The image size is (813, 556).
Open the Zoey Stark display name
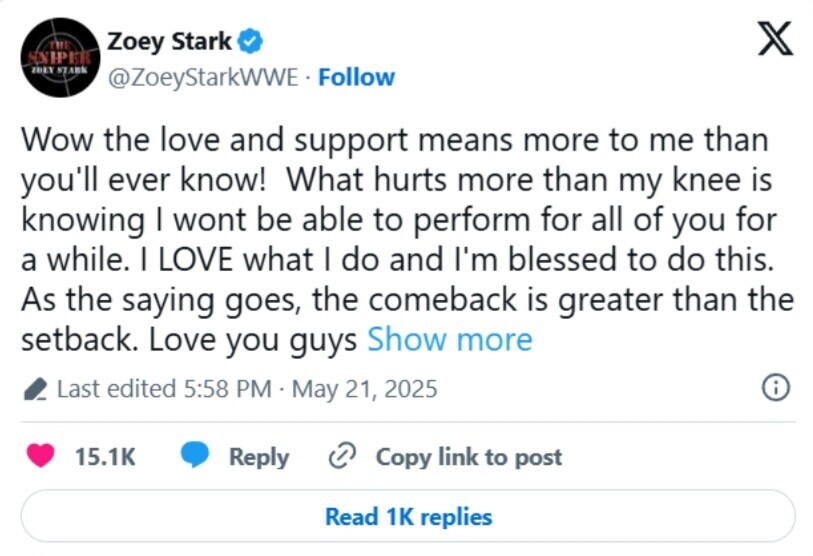[x=169, y=41]
